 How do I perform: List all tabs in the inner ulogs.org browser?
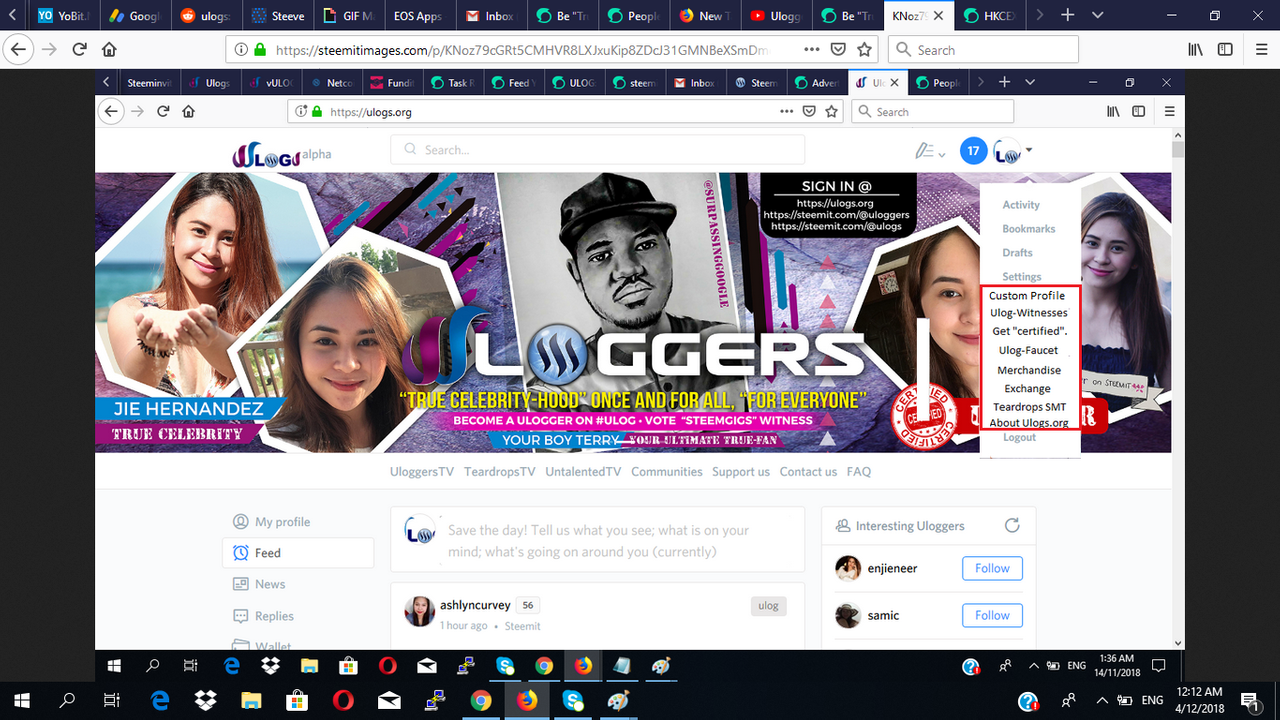[1031, 83]
